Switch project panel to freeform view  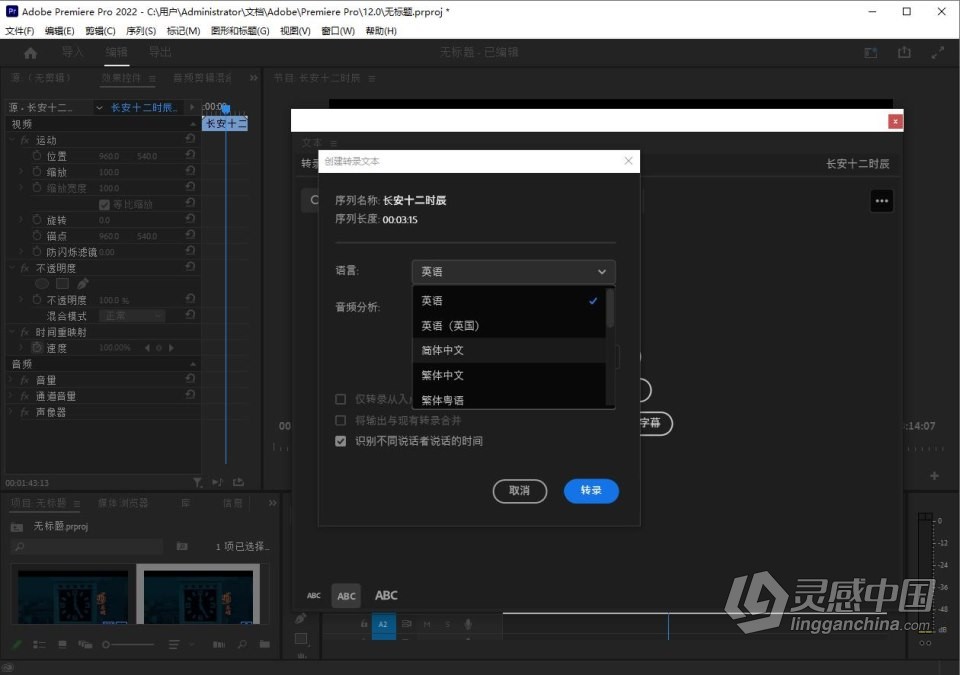point(84,644)
